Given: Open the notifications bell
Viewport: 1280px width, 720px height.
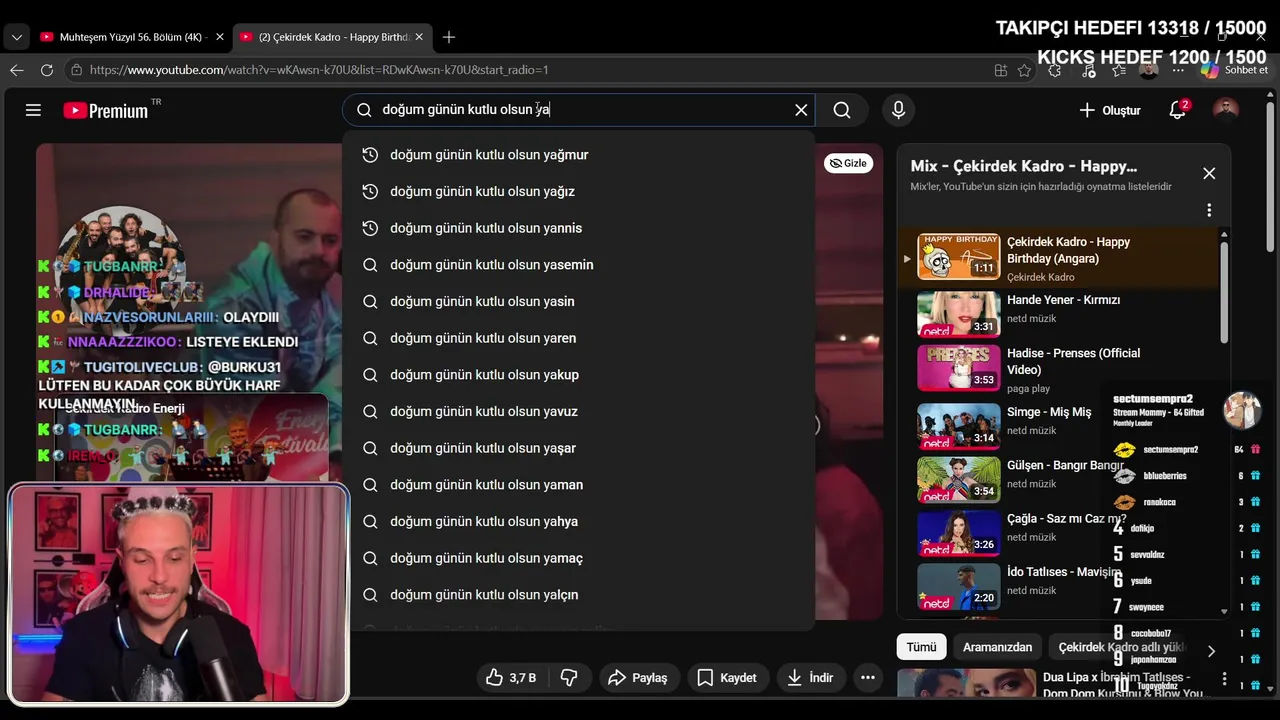Looking at the screenshot, I should point(1178,110).
